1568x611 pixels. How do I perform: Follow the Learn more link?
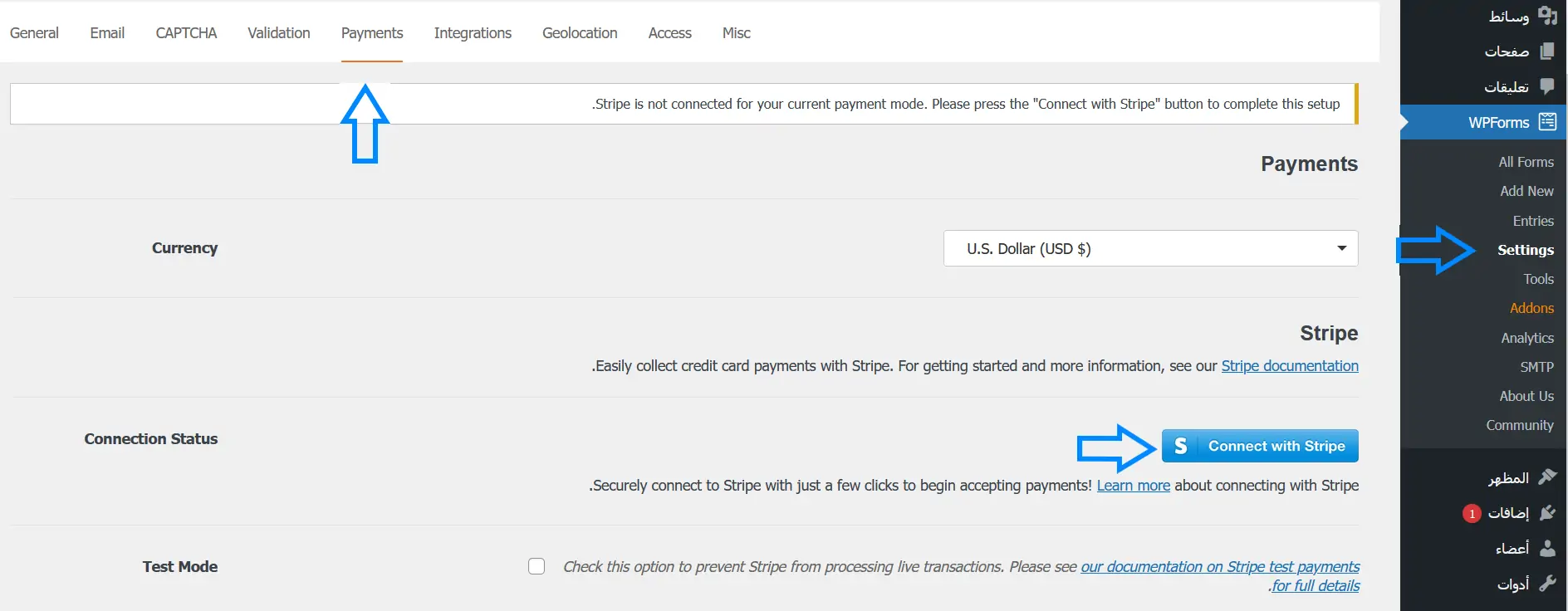coord(1133,486)
